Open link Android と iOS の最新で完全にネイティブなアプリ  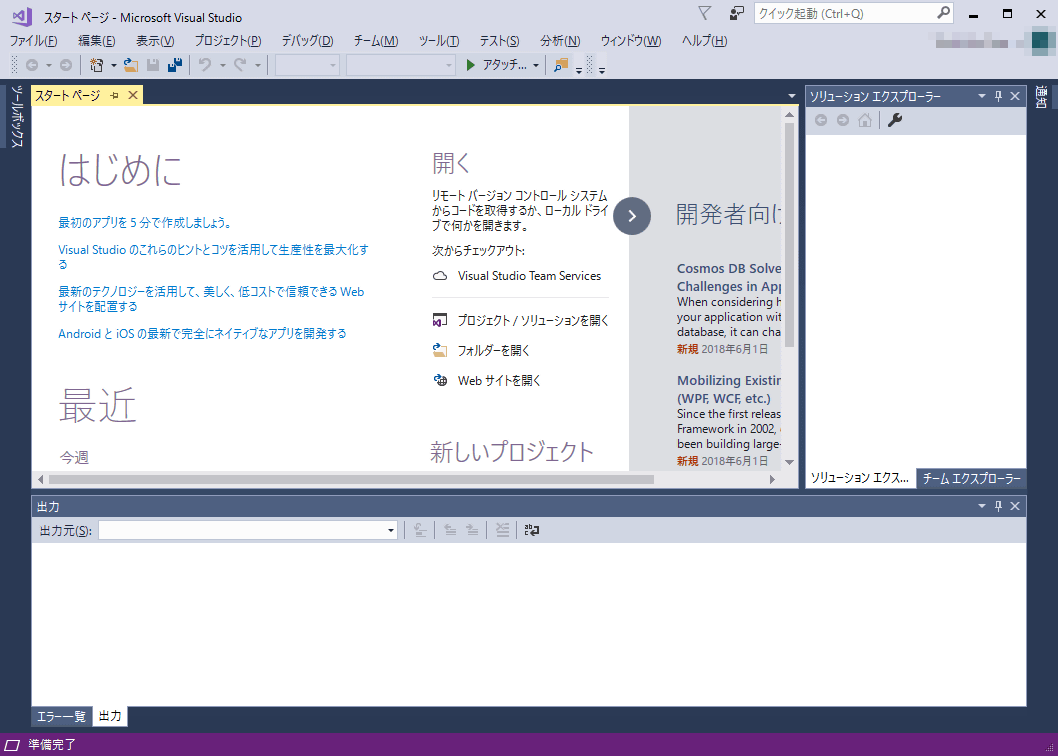[x=202, y=333]
